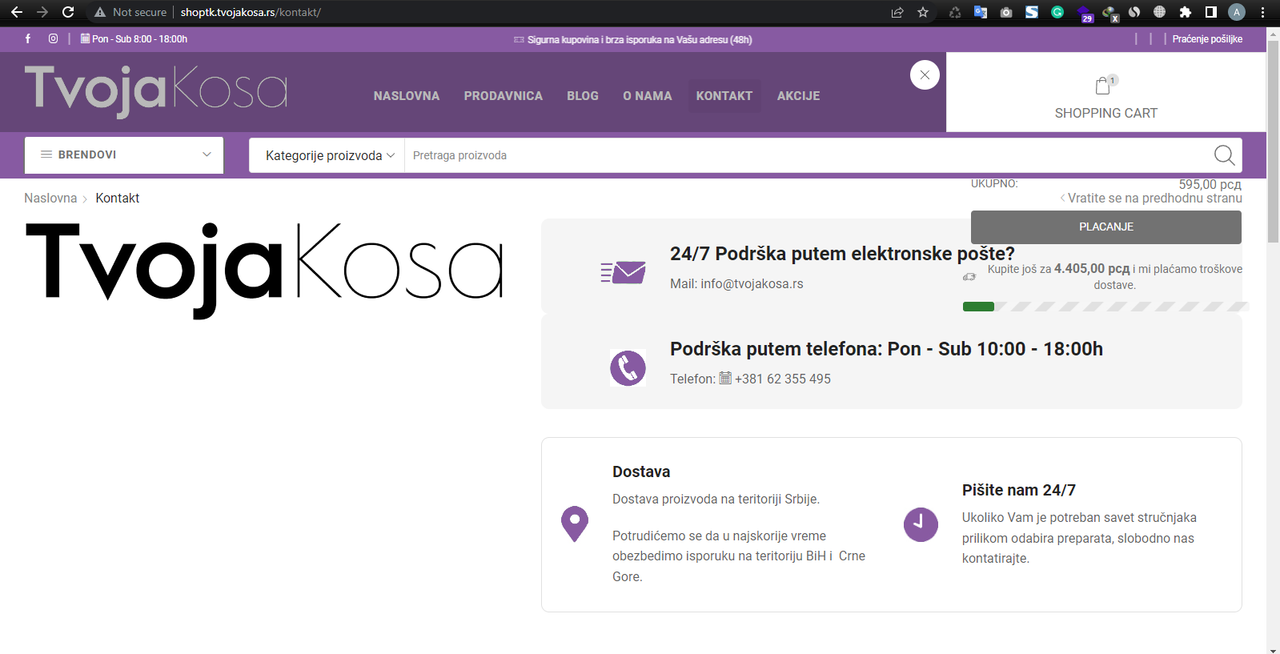Reload the page
Screen dimensions: 1280x654
[68, 12]
